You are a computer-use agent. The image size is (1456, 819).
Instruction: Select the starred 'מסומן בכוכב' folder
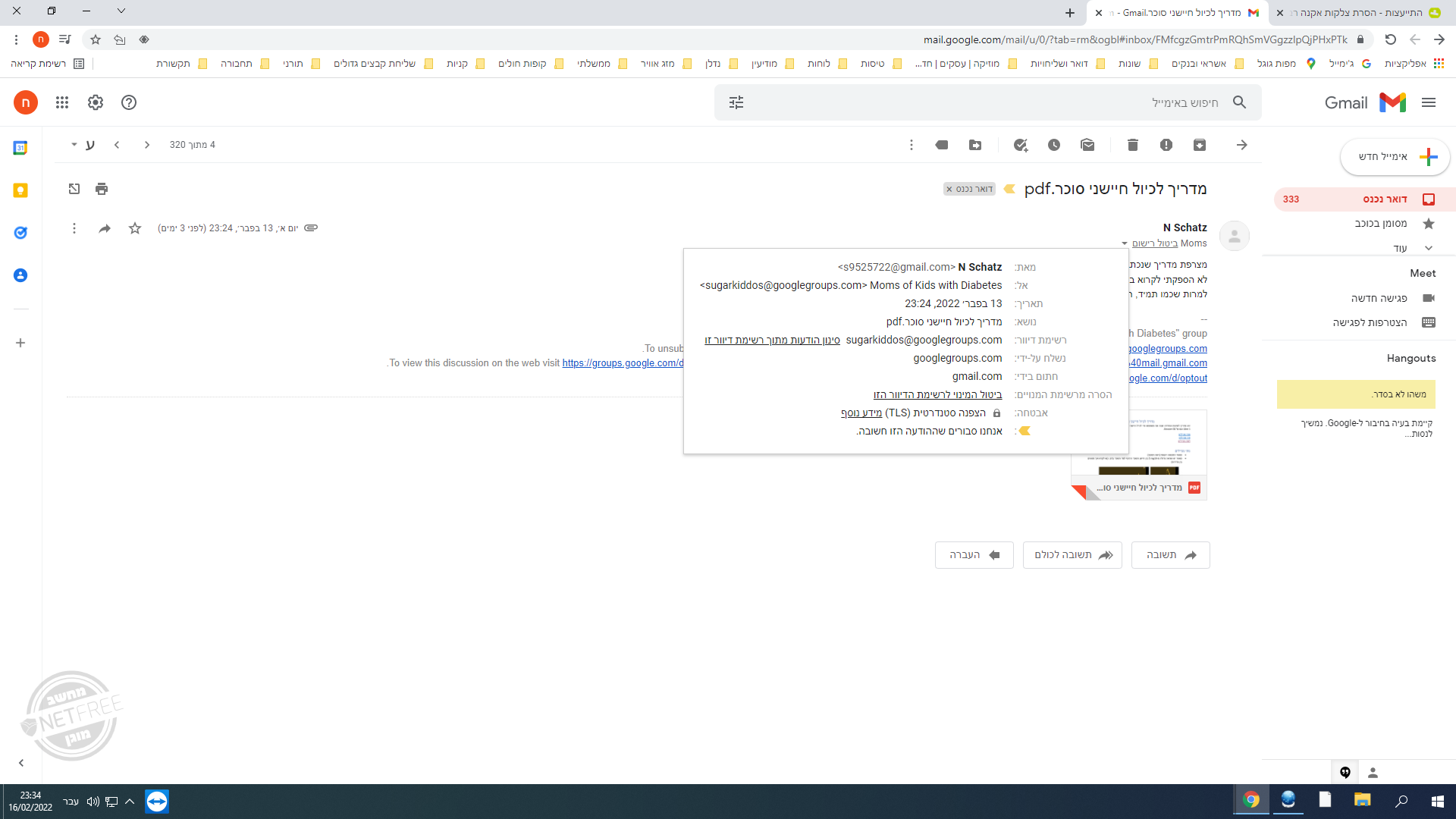tap(1380, 224)
